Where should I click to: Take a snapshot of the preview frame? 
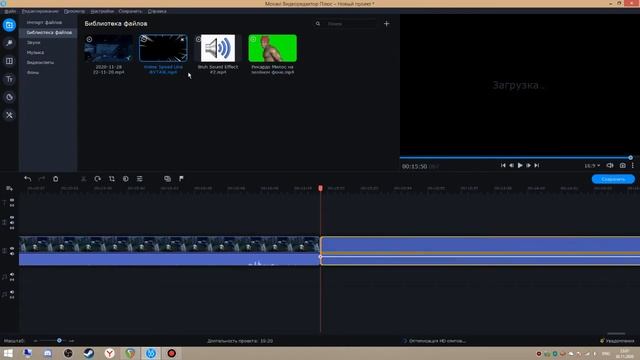622,165
